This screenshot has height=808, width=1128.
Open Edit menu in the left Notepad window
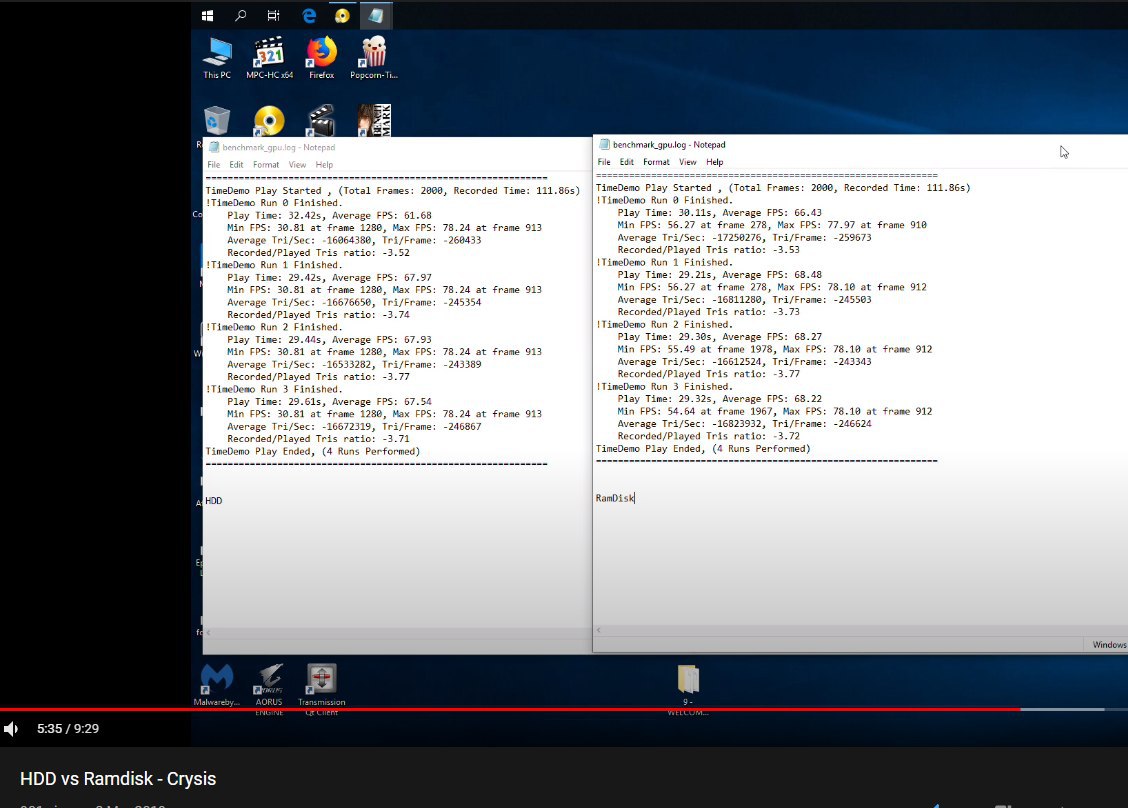click(x=236, y=165)
